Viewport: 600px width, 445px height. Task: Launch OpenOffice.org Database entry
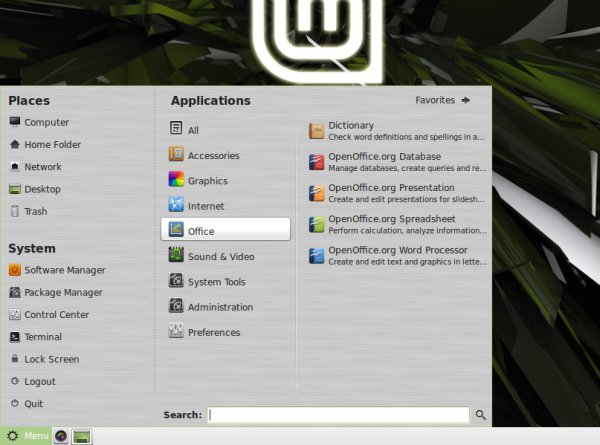point(397,162)
